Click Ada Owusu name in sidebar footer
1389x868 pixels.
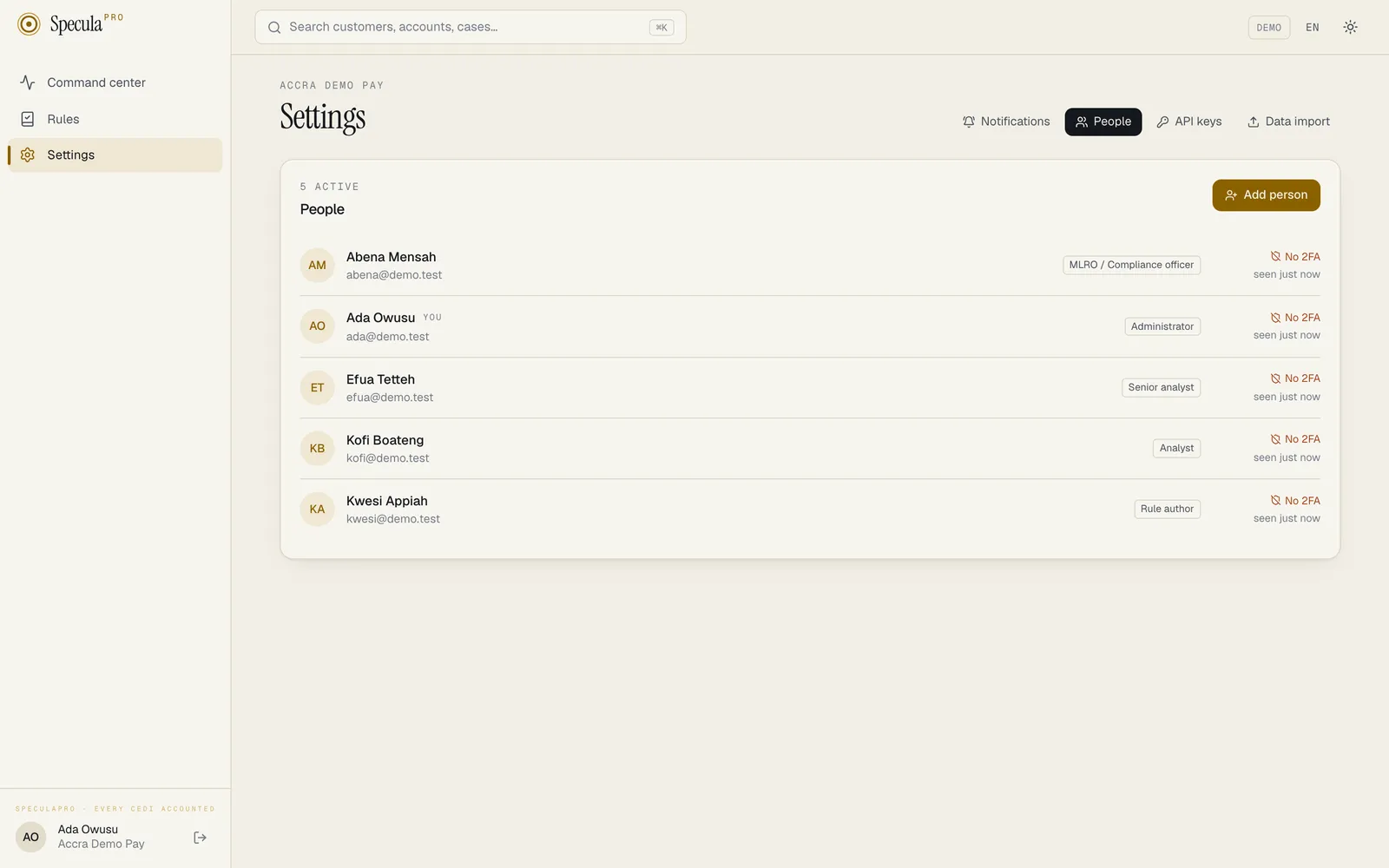click(x=88, y=830)
